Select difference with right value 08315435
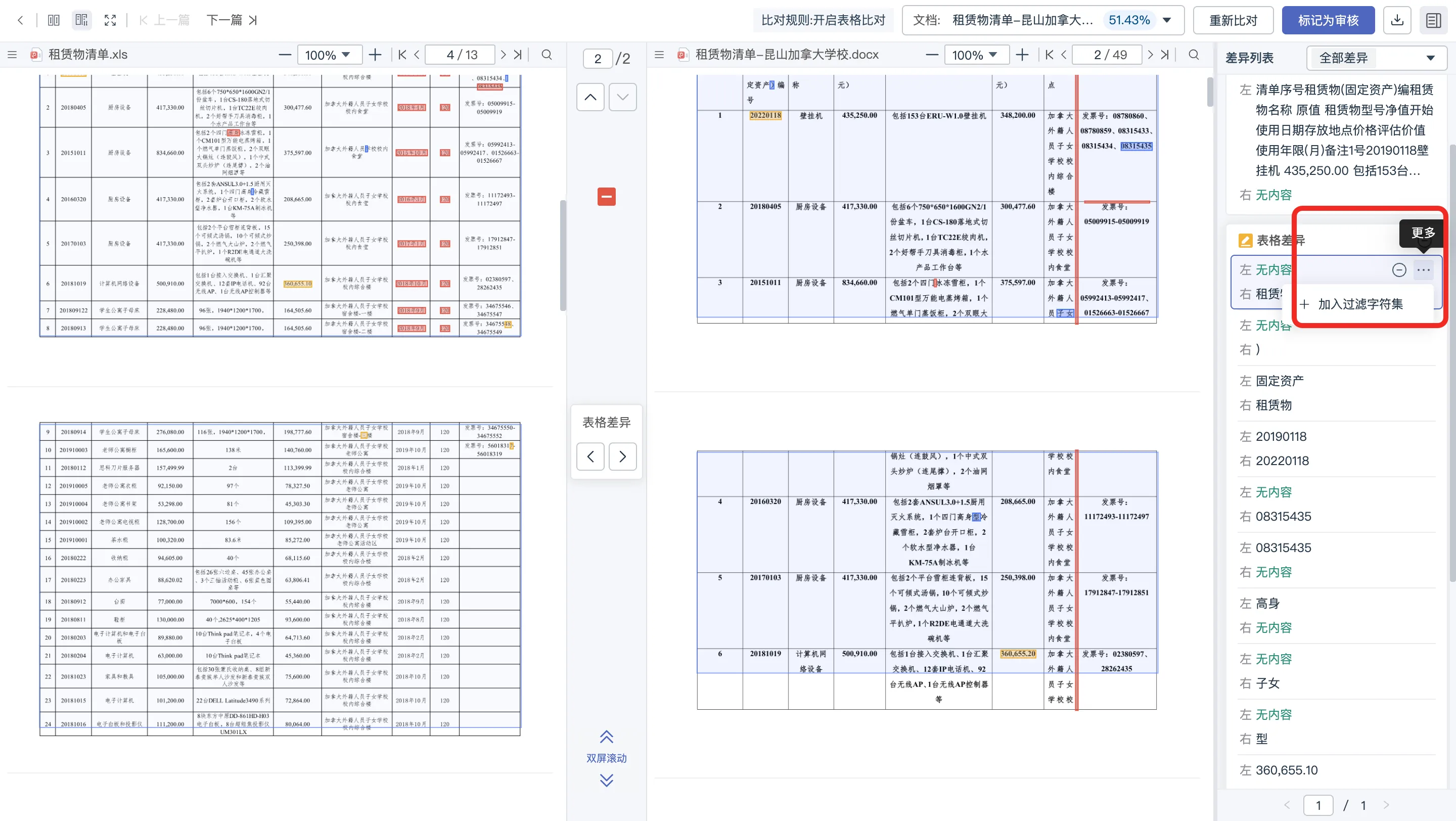 point(1336,504)
